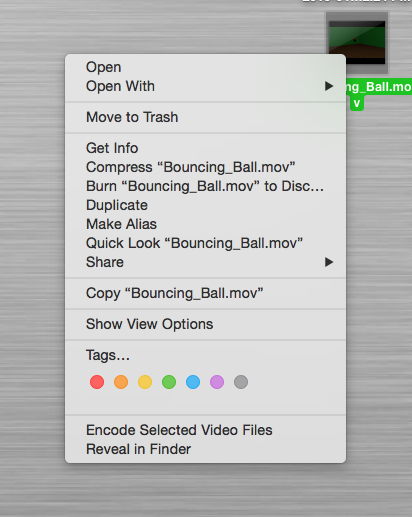Apply the orange tag color

(x=121, y=382)
